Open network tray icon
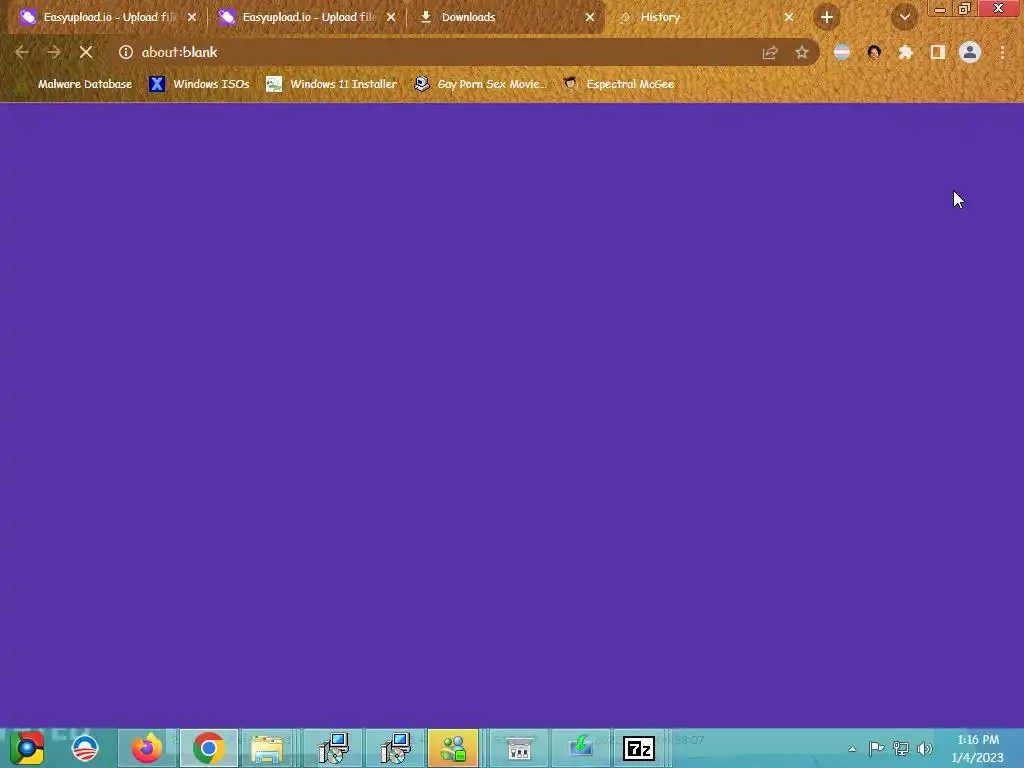Screen dimensions: 1024x768 pos(901,748)
